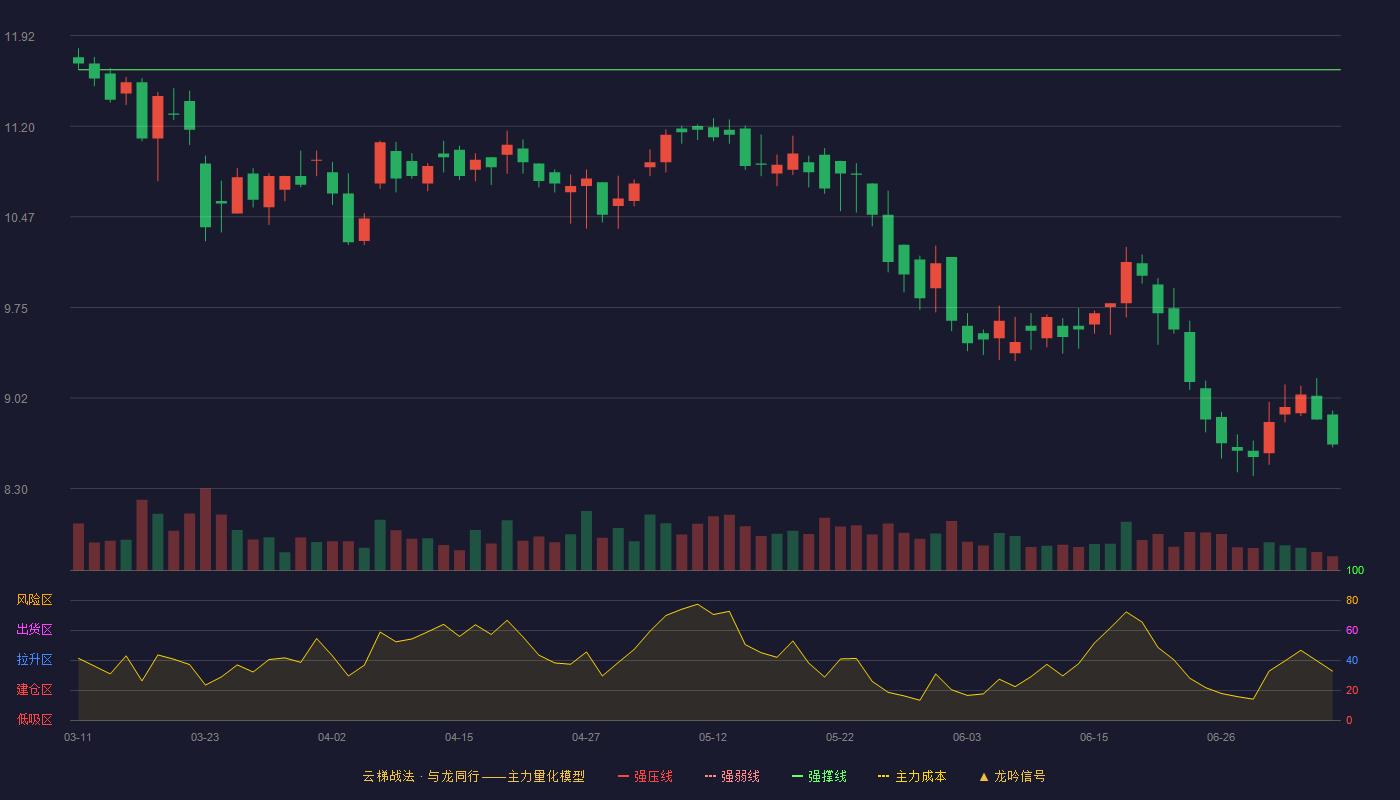The height and width of the screenshot is (800, 1400).
Task: Click the first candlestick at 03-11
Action: [x=78, y=60]
